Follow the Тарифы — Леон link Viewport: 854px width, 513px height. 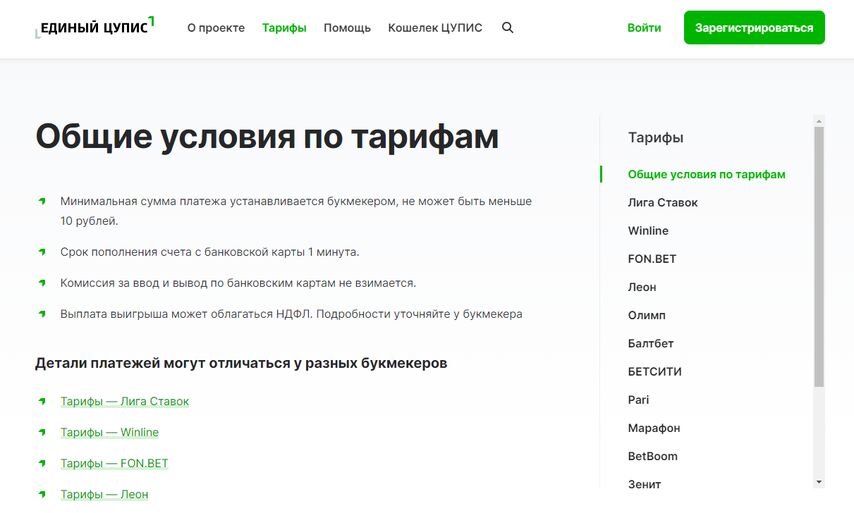[104, 494]
